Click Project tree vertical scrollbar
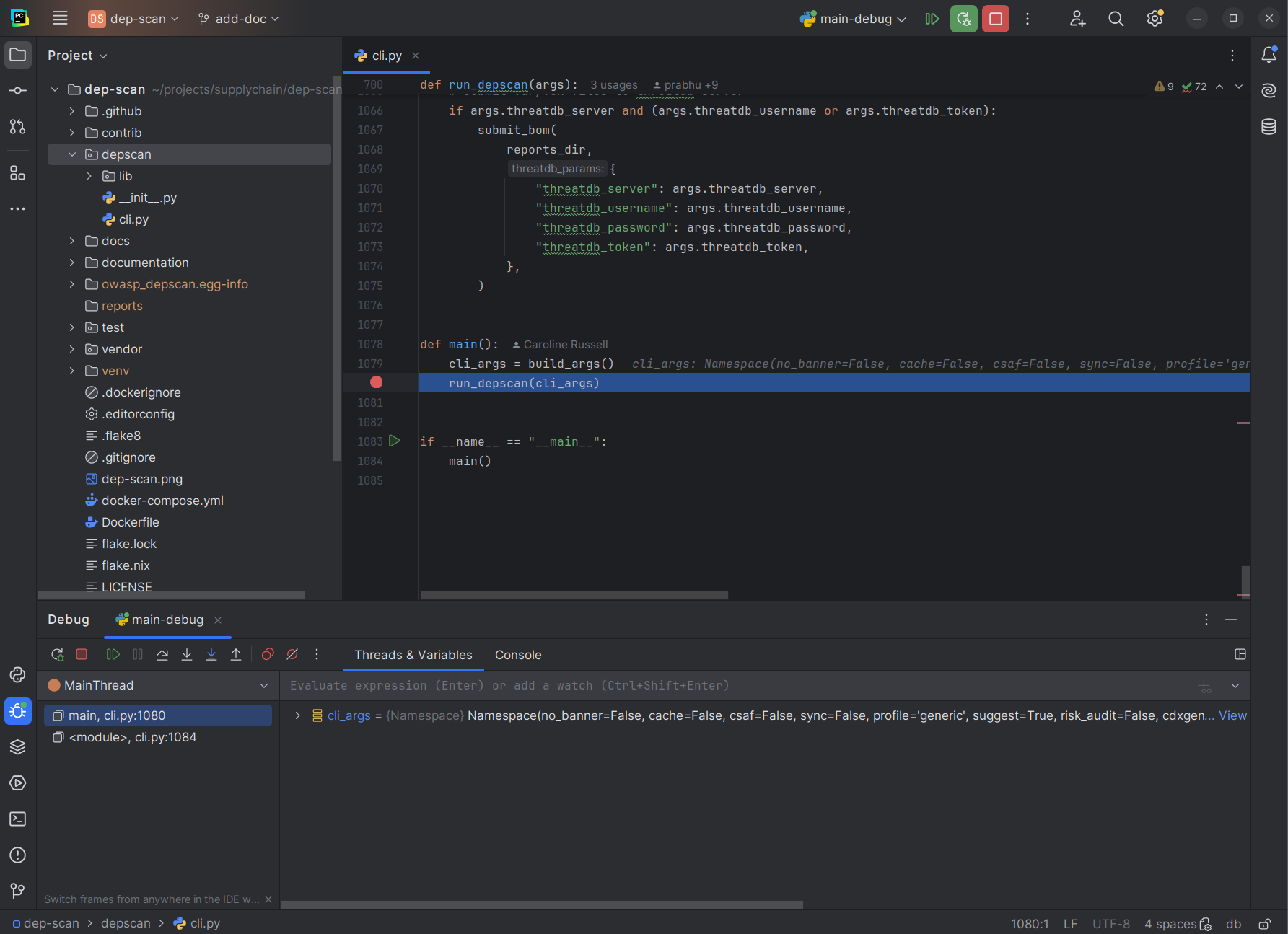The height and width of the screenshot is (934, 1288). click(x=336, y=267)
